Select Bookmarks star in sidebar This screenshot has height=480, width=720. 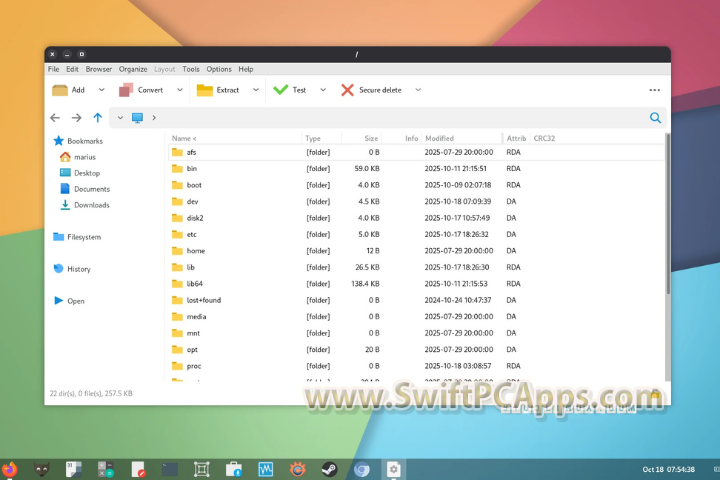[58, 141]
